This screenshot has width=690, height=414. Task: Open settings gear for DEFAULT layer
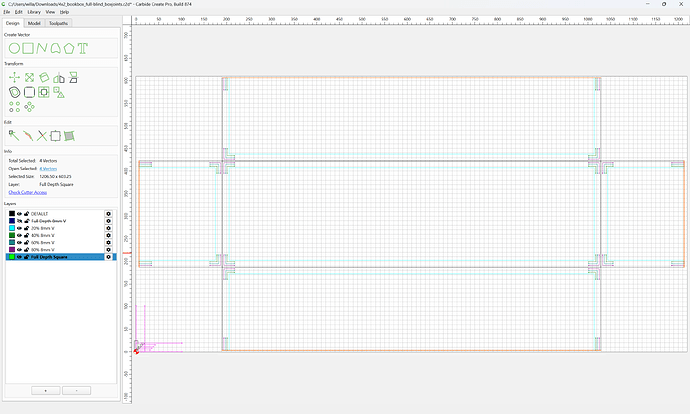point(108,214)
